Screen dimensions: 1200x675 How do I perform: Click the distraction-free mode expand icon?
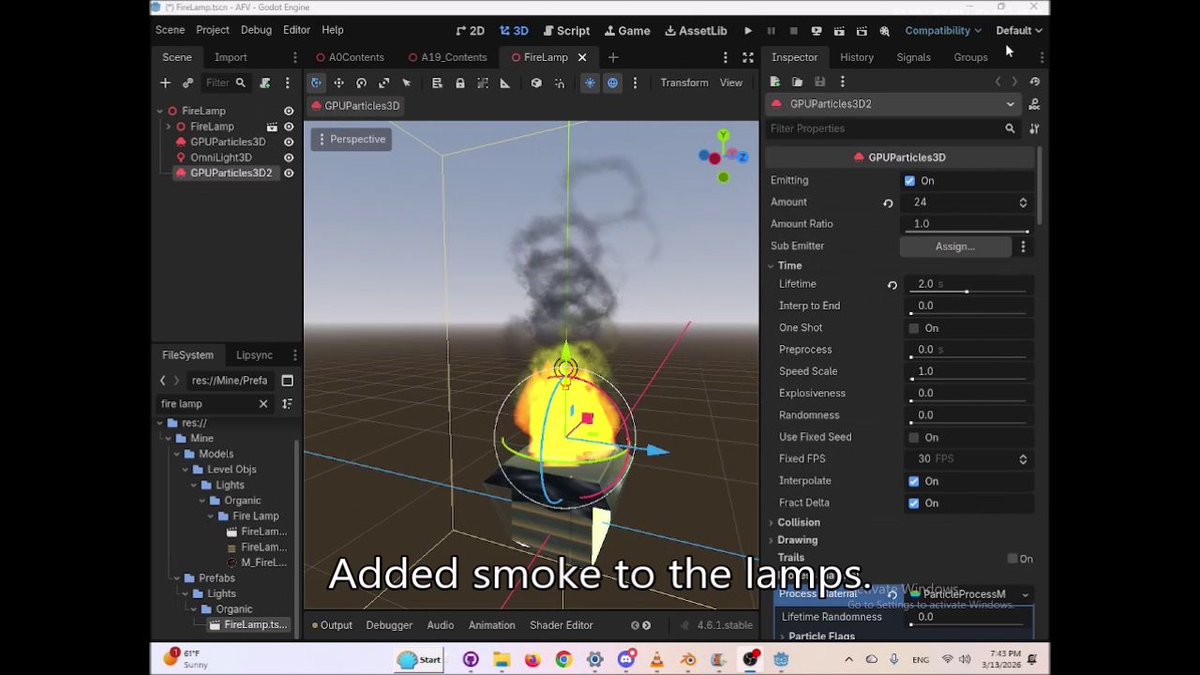point(748,58)
